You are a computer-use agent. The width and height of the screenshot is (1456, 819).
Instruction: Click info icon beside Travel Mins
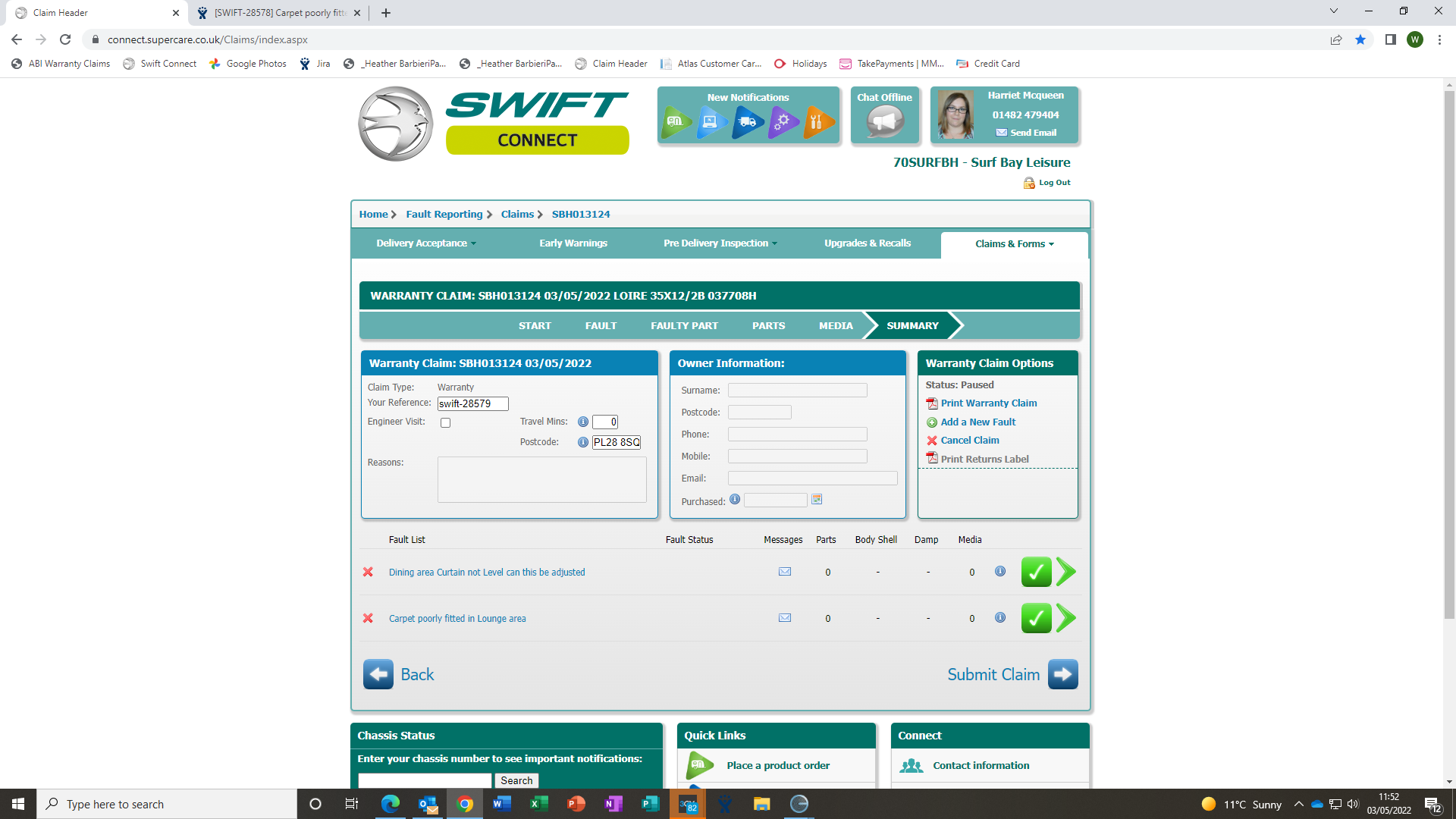click(582, 422)
